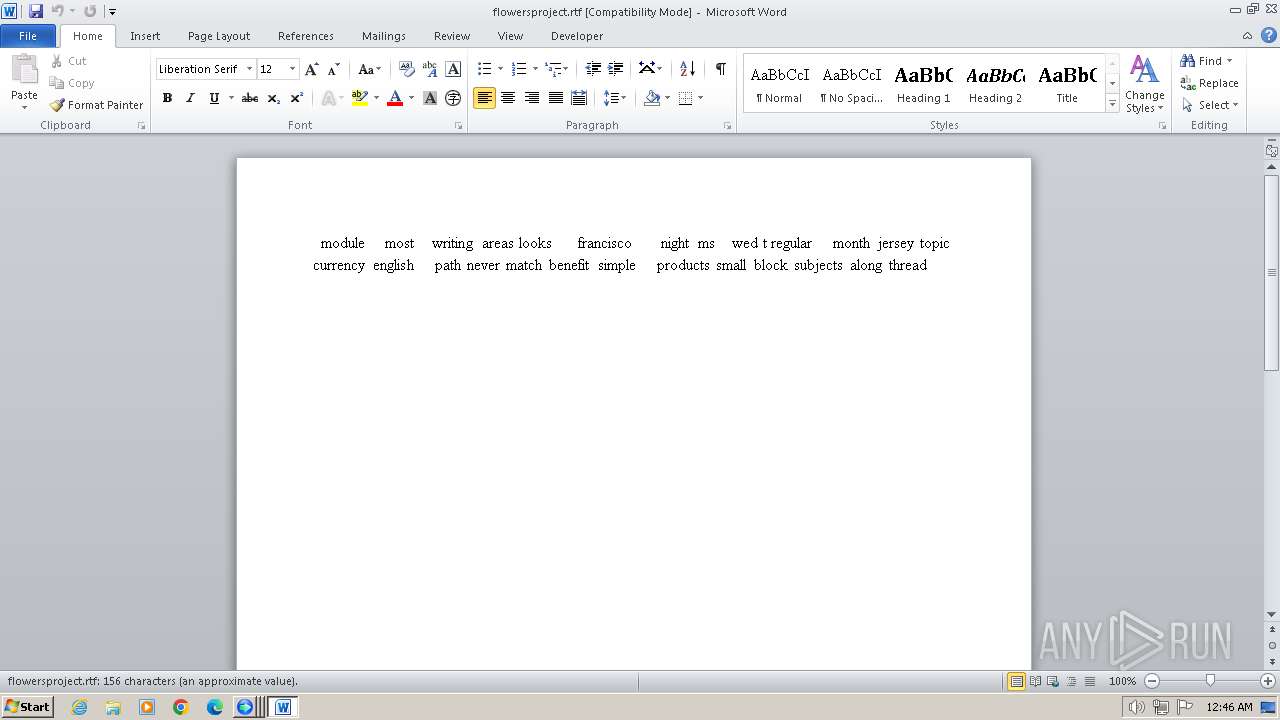Expand the Font Color dropdown arrow

(411, 98)
